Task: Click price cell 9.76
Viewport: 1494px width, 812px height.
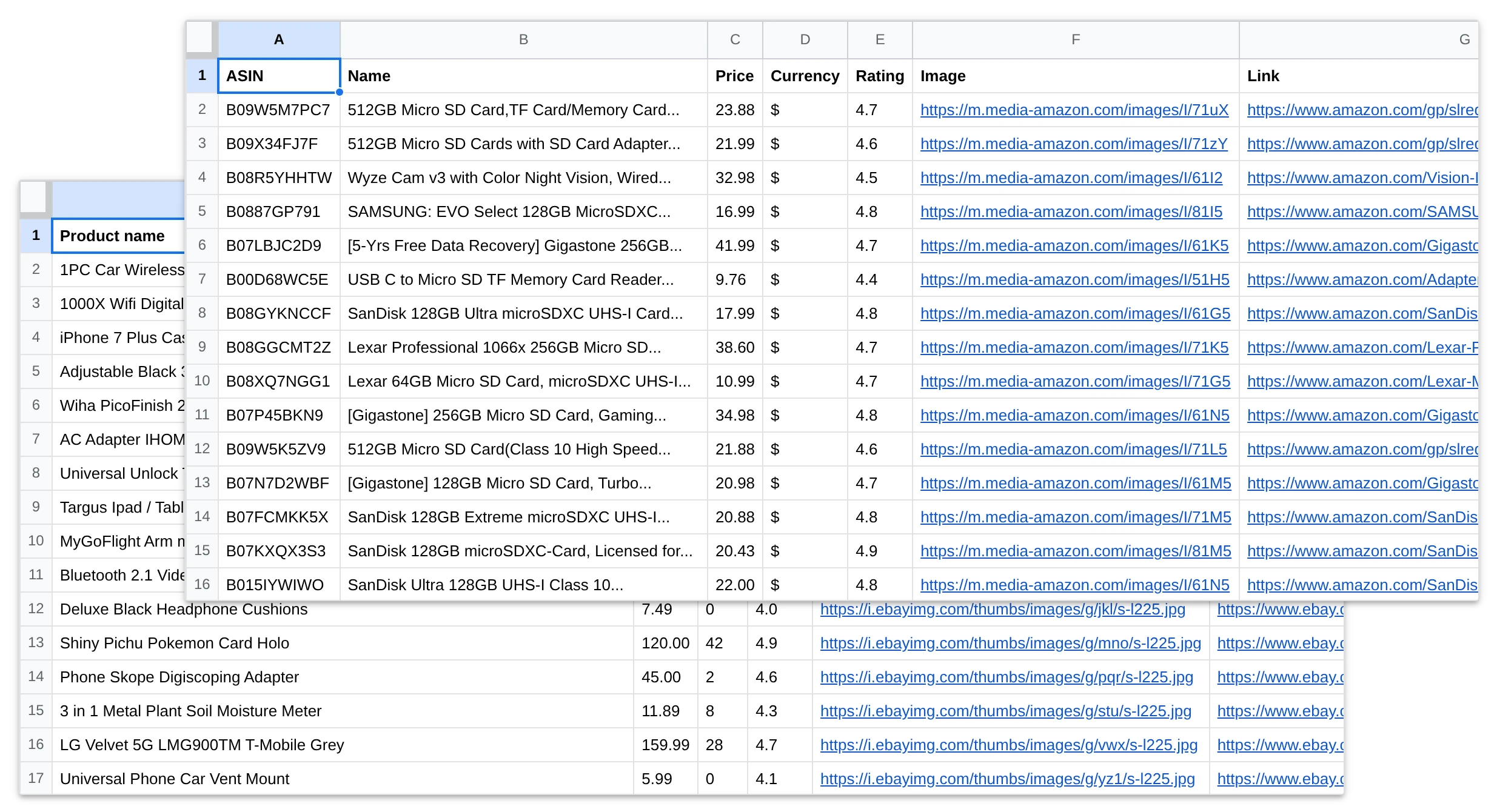Action: pyautogui.click(x=735, y=279)
